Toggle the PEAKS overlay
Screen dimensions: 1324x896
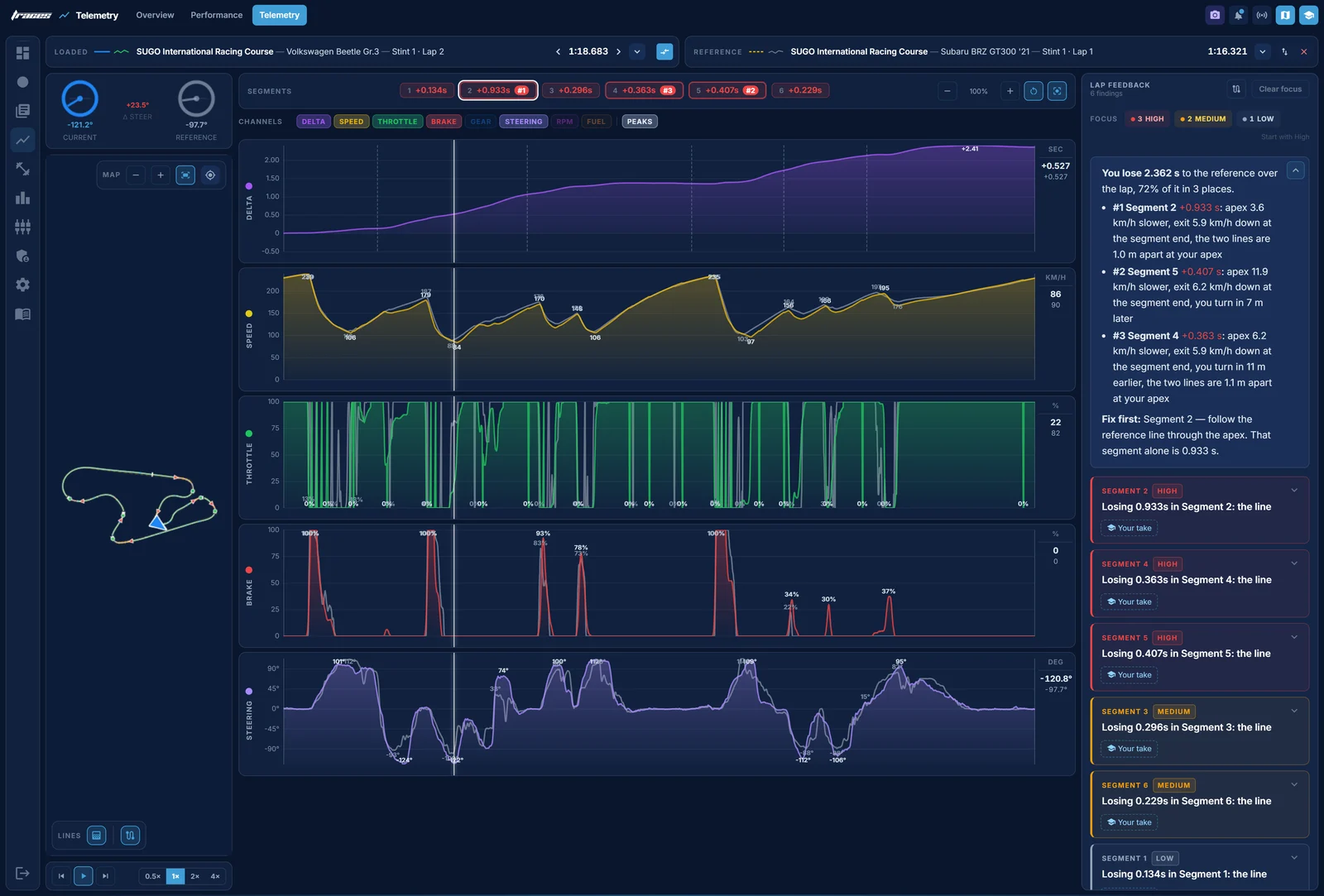click(x=640, y=122)
